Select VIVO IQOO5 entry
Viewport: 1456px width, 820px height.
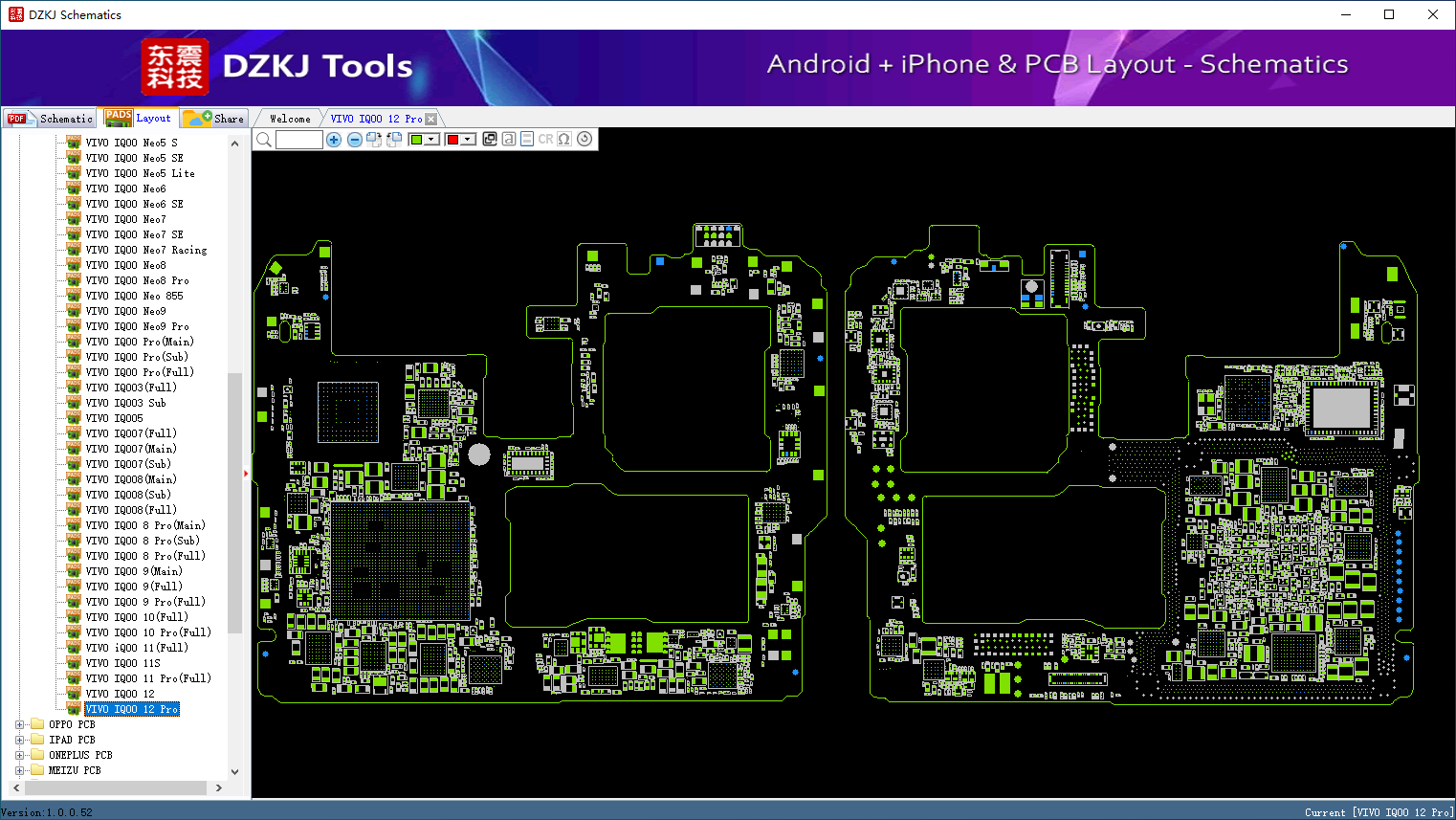pos(114,418)
